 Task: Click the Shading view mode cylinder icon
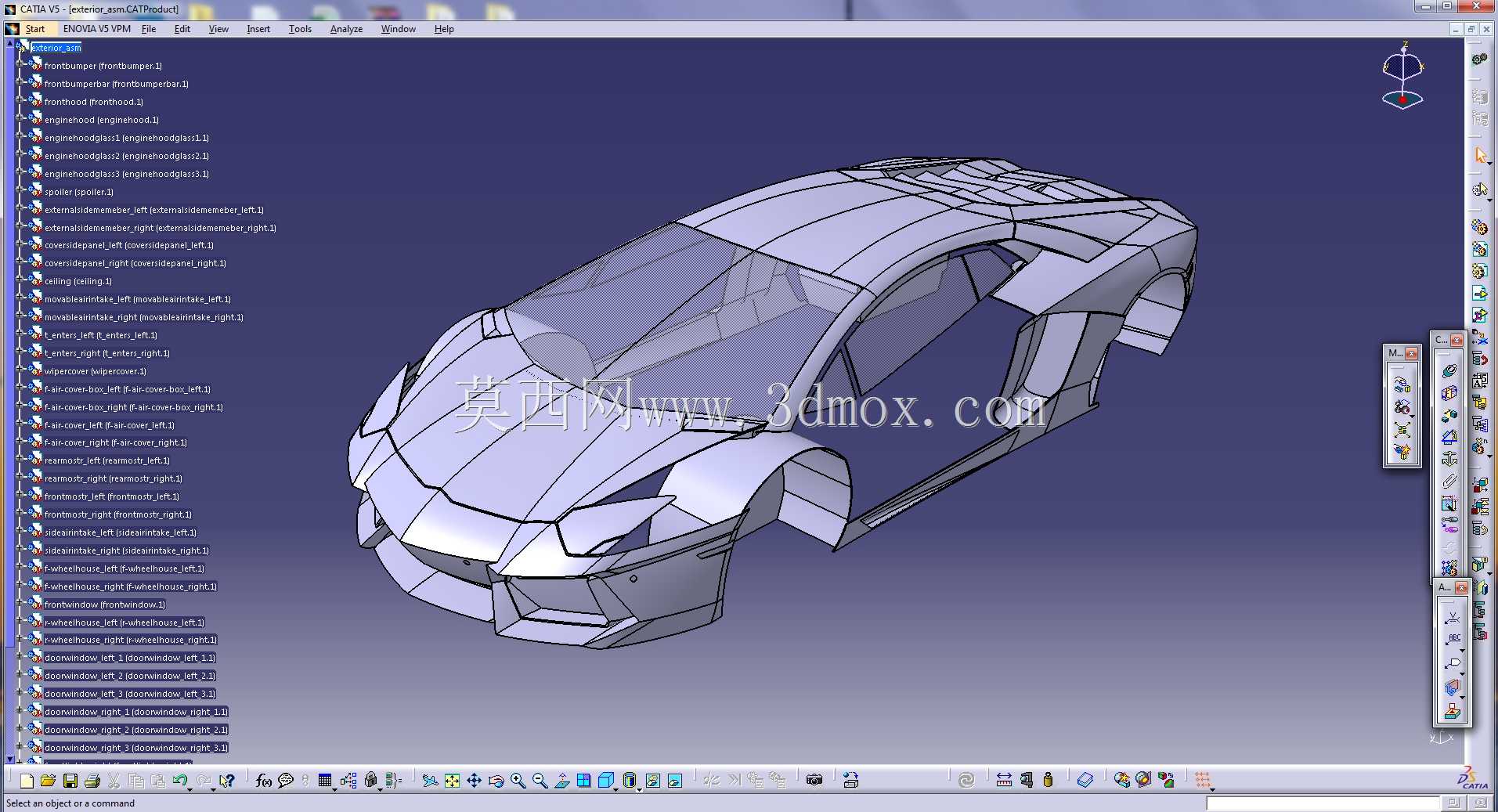coord(629,781)
